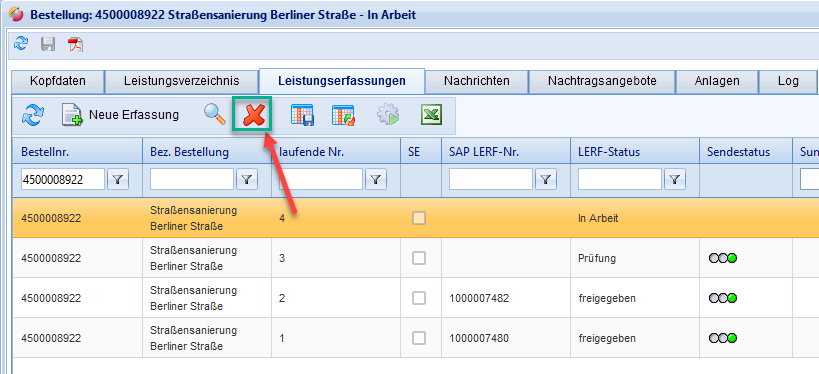Click the floppy disk save icon
The width and height of the screenshot is (819, 374).
[x=48, y=44]
